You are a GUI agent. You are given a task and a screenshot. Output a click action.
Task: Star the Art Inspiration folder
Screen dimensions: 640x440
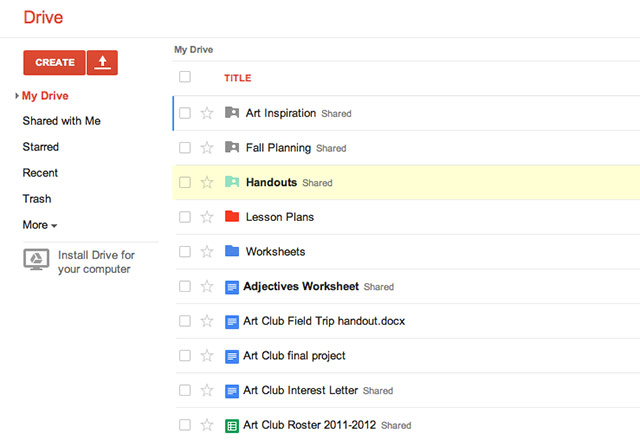[x=207, y=113]
